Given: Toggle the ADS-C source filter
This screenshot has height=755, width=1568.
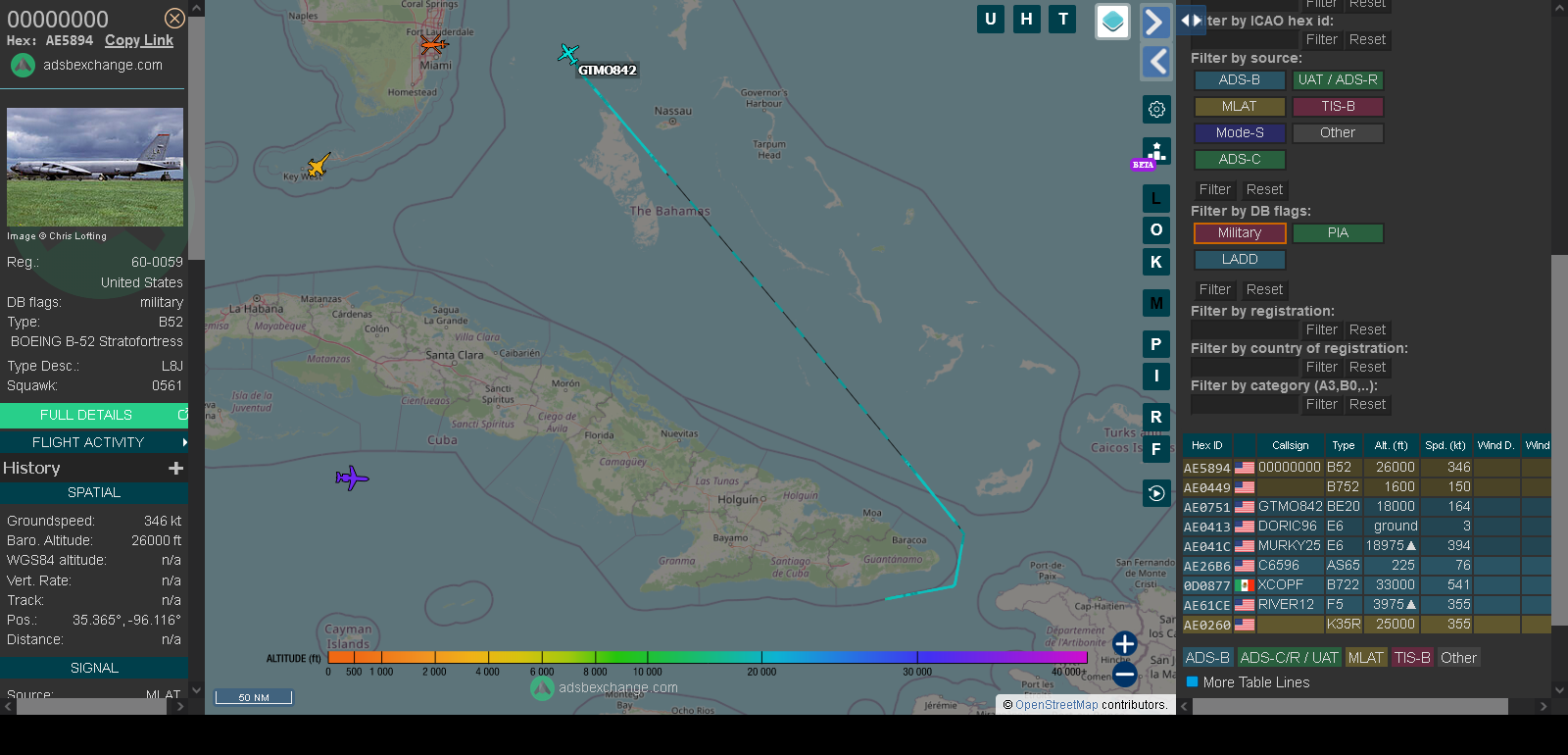Looking at the screenshot, I should point(1240,160).
